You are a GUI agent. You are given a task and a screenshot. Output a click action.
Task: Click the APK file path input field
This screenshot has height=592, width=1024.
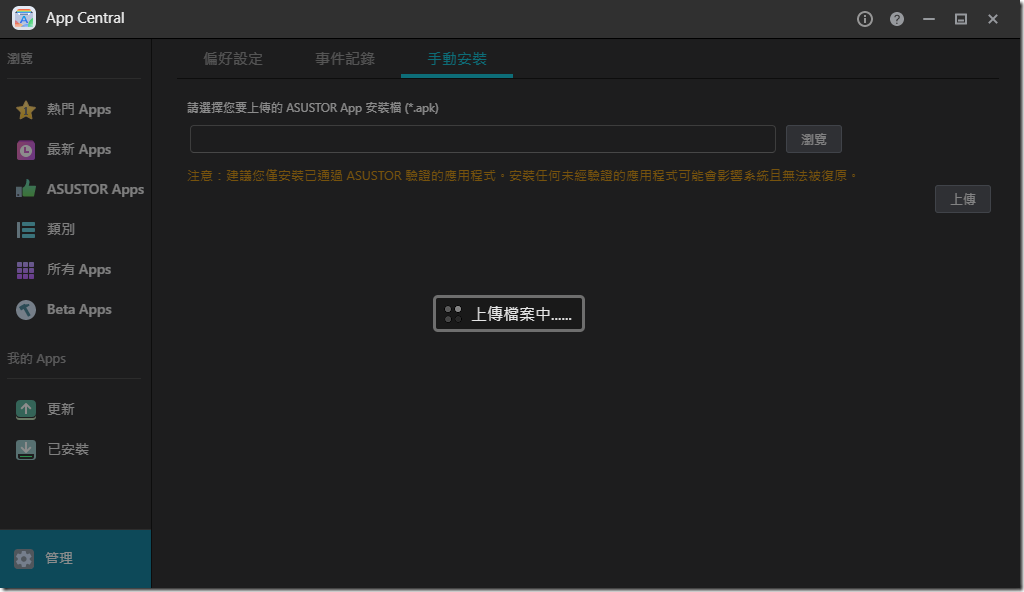(x=483, y=139)
